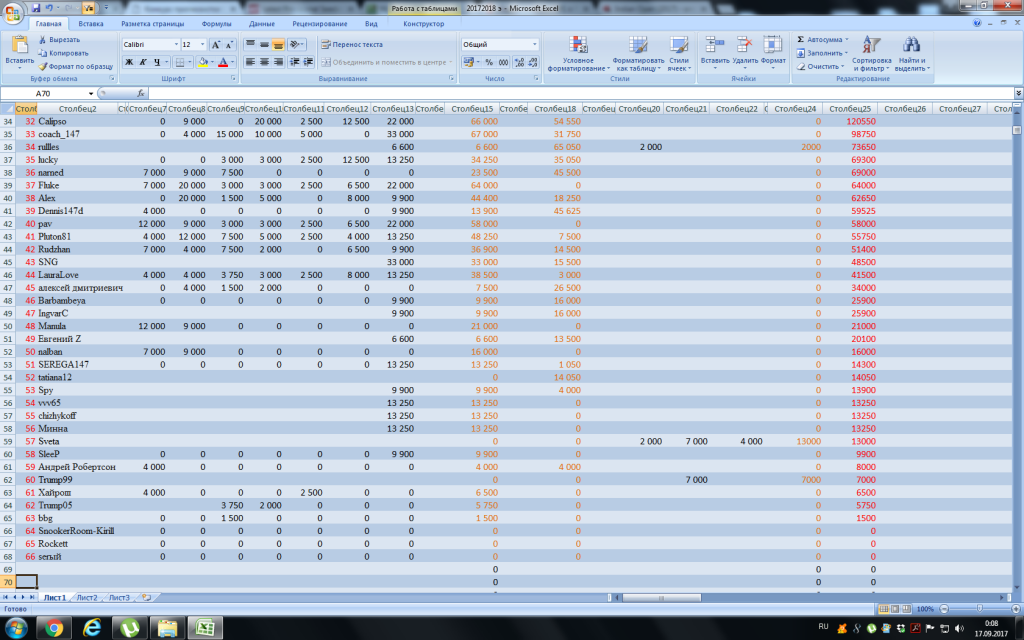Expand the number format dropdown (Общий)

[x=534, y=45]
